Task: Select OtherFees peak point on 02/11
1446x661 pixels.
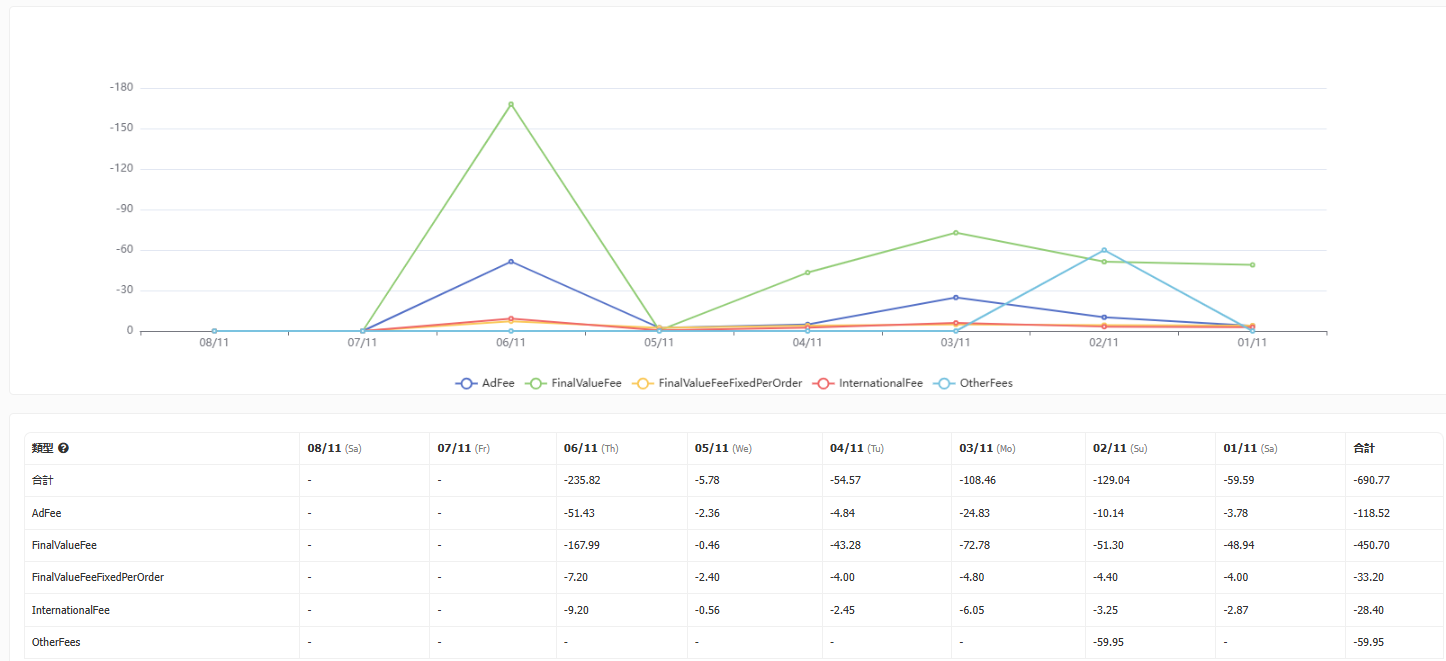Action: click(1104, 250)
